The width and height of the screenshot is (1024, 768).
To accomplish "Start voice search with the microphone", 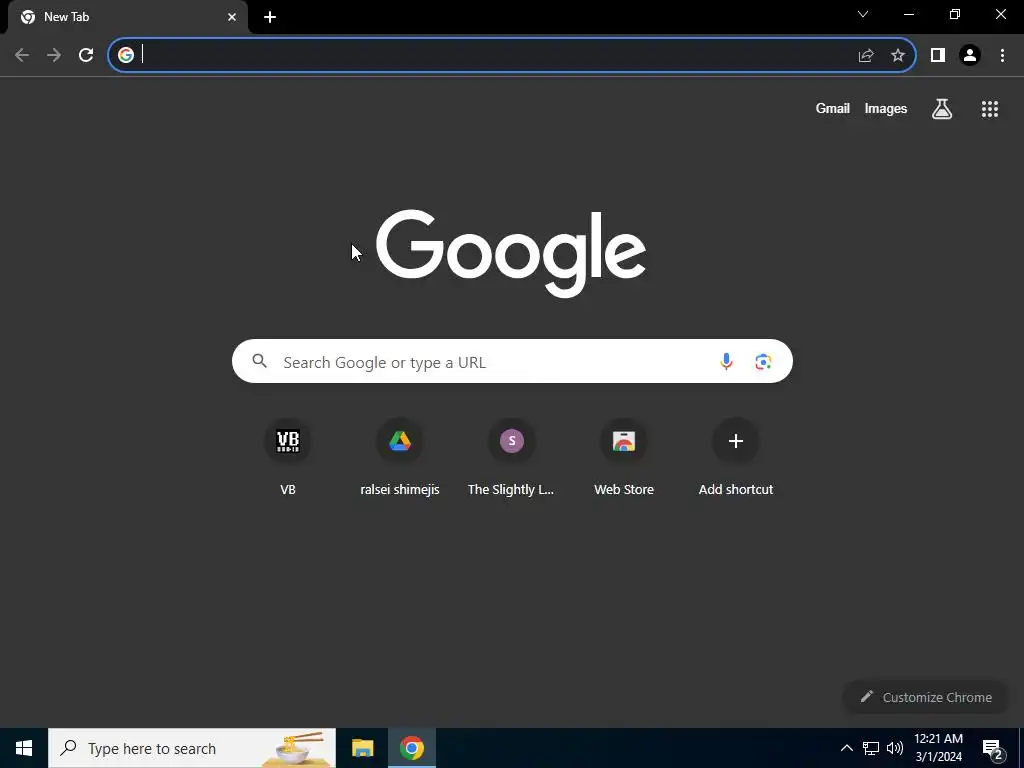I will [x=726, y=361].
